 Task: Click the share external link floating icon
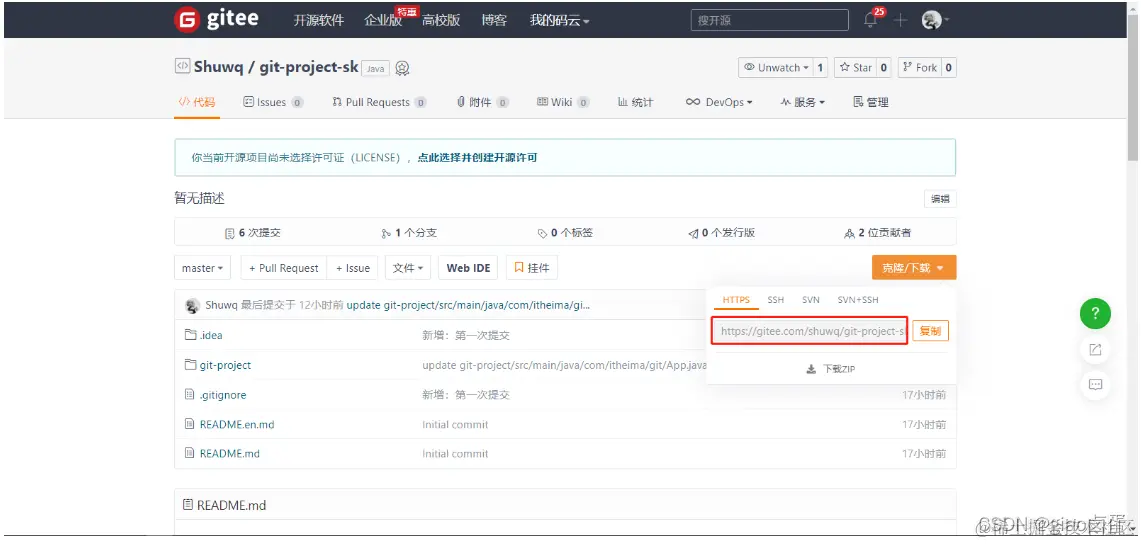(1095, 350)
